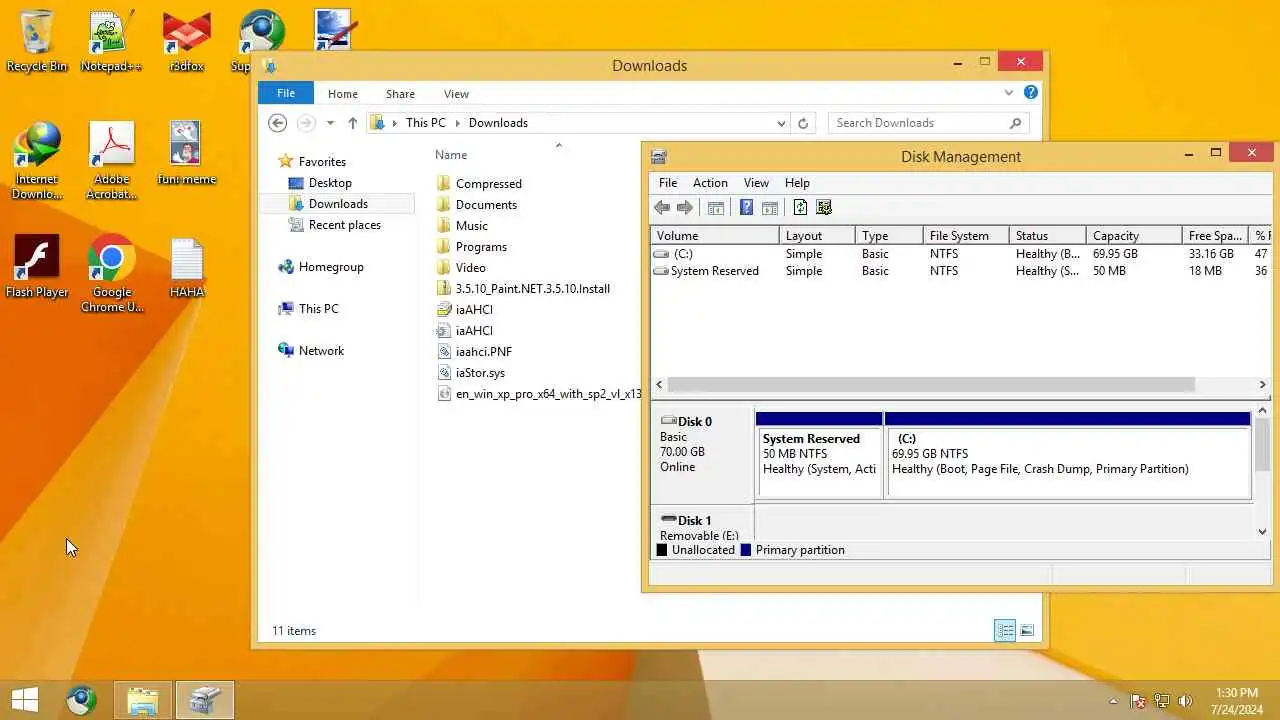
Task: Select Internet Download Manager desktop icon
Action: point(37,160)
